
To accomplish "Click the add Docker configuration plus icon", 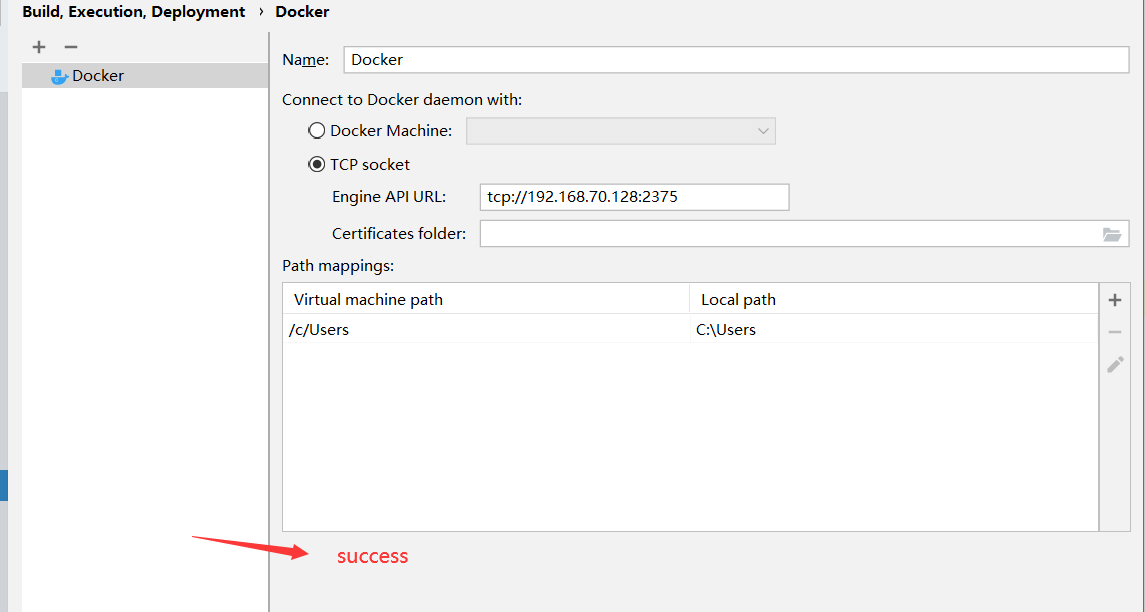I will (x=39, y=47).
